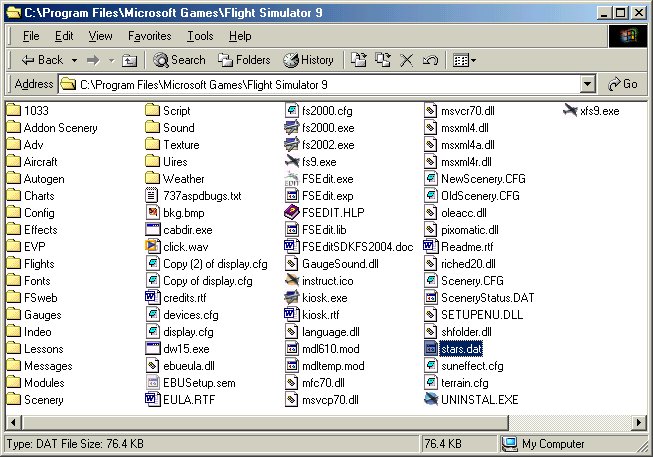
Task: Click inside the Address path field
Action: click(319, 85)
